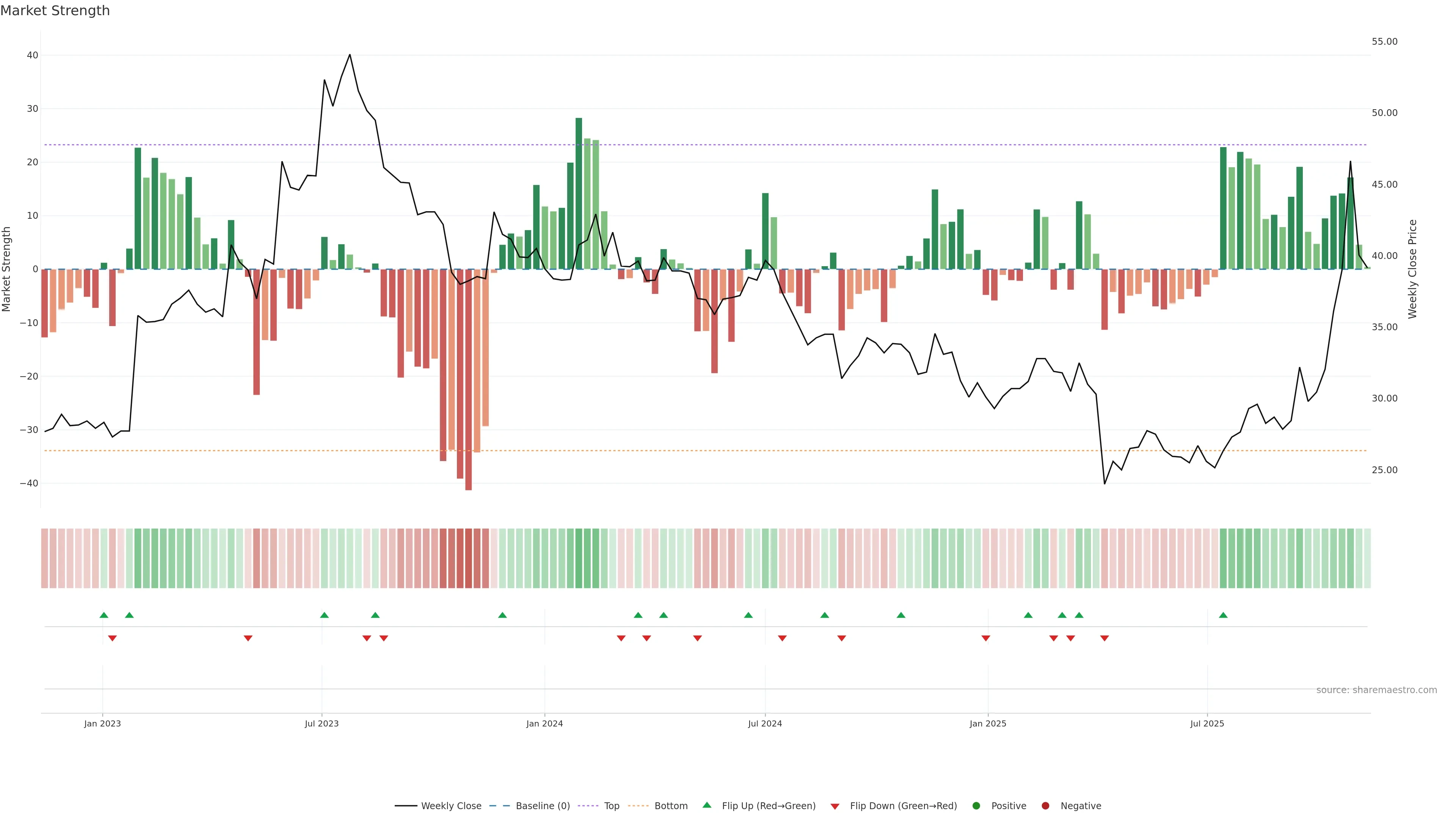1456x819 pixels.
Task: Click the deepest red bar in late 2023
Action: 469,379
